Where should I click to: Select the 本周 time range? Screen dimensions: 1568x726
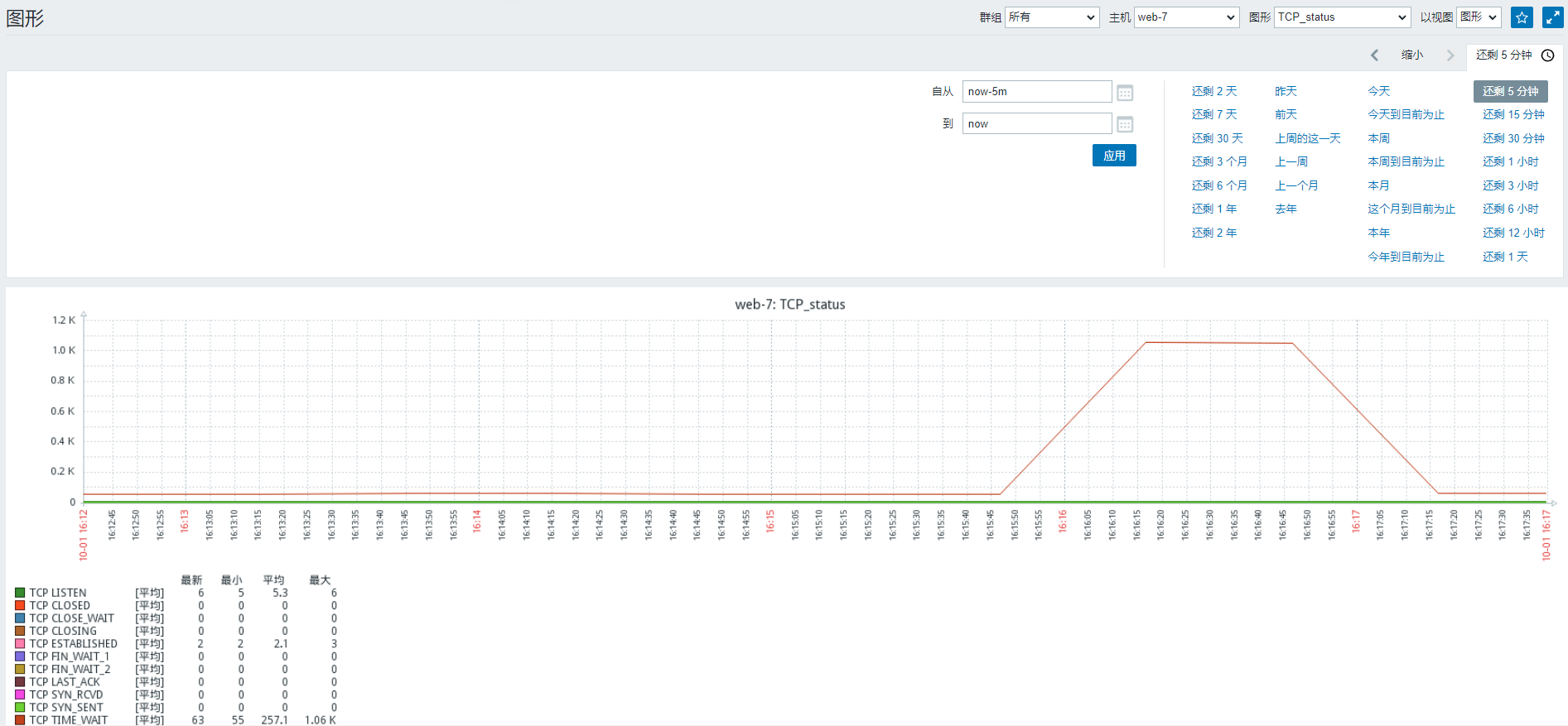[1379, 138]
